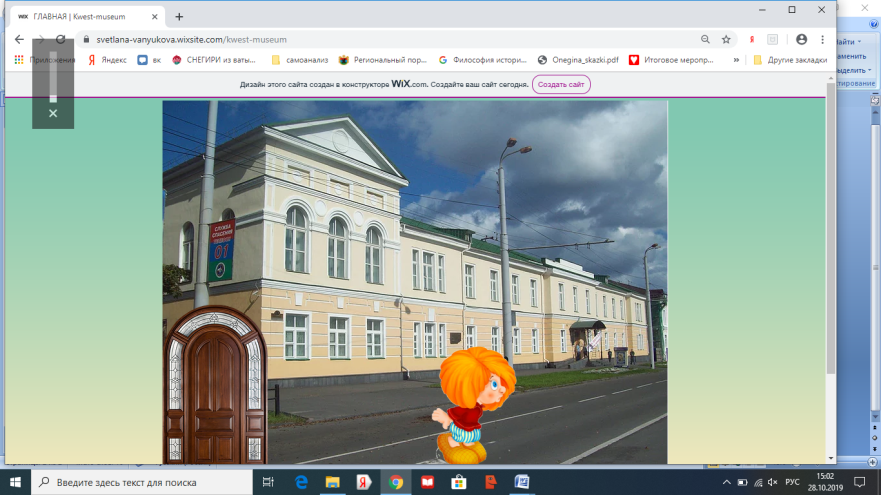Expand hidden bookmarks with double chevron
Screen dimensions: 881x495
[736, 60]
